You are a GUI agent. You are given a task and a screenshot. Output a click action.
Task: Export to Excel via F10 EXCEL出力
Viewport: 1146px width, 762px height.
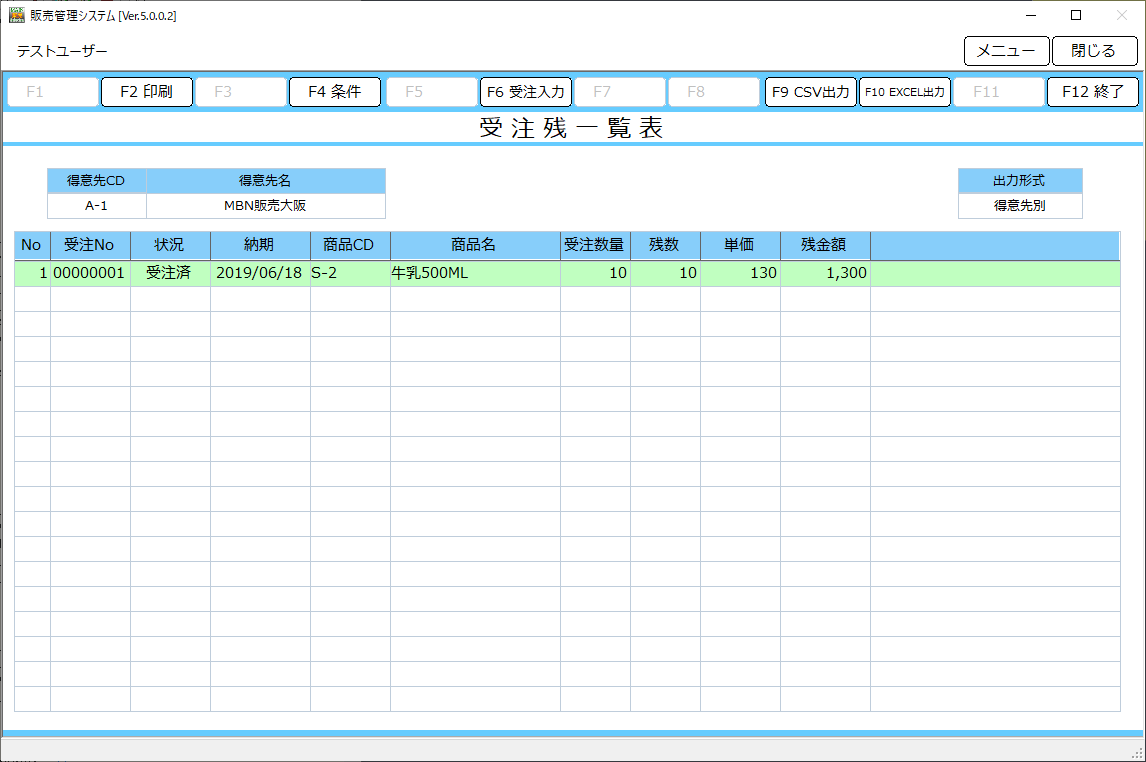(905, 92)
